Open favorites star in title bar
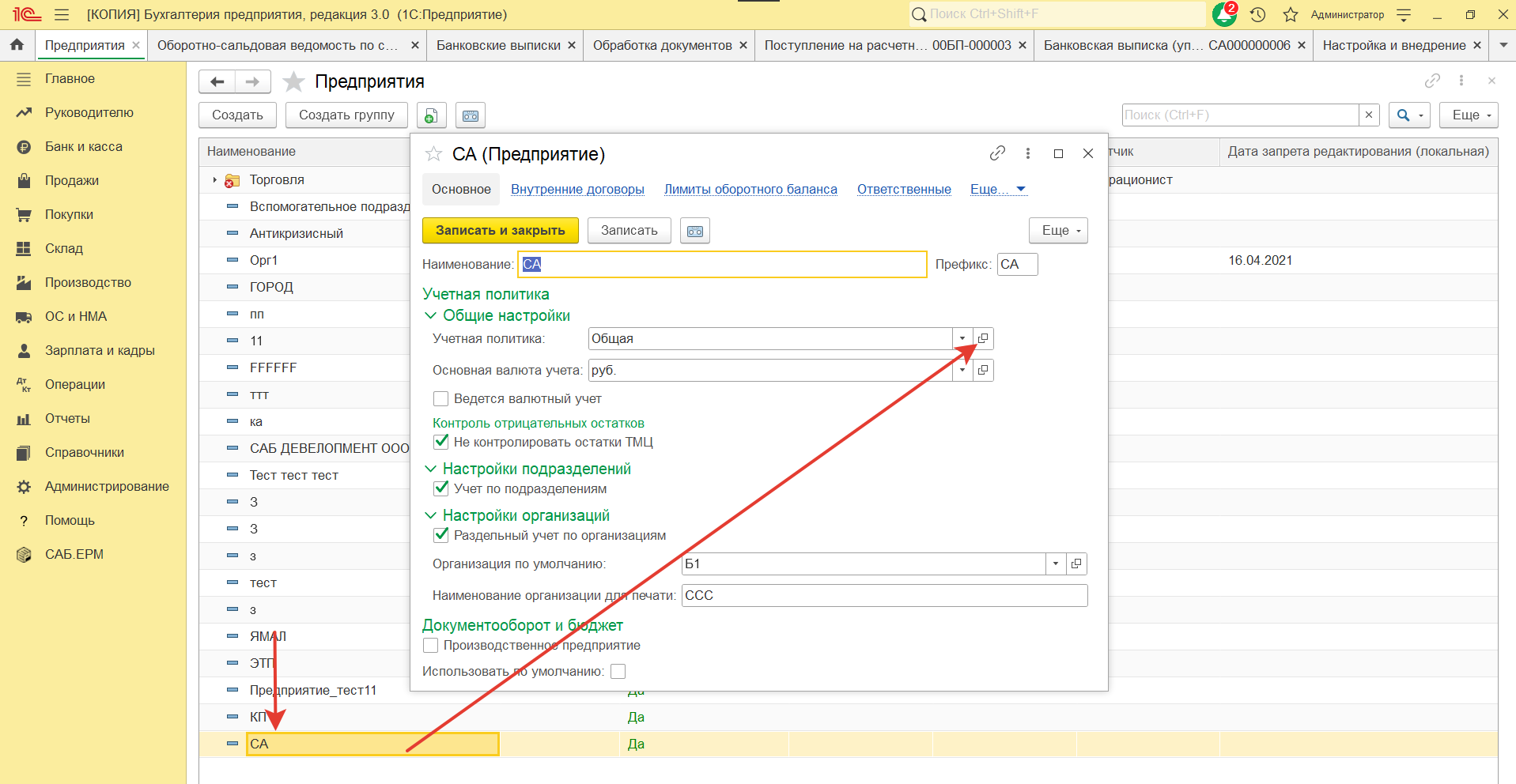Image resolution: width=1516 pixels, height=784 pixels. point(1291,14)
